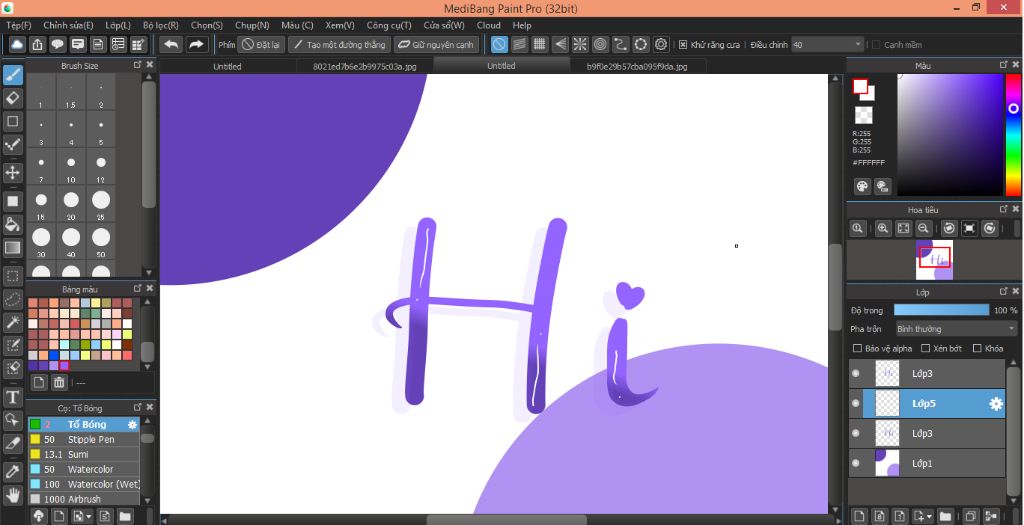Image resolution: width=1024 pixels, height=525 pixels.
Task: Hide the top Lớp3 layer
Action: pyautogui.click(x=856, y=374)
